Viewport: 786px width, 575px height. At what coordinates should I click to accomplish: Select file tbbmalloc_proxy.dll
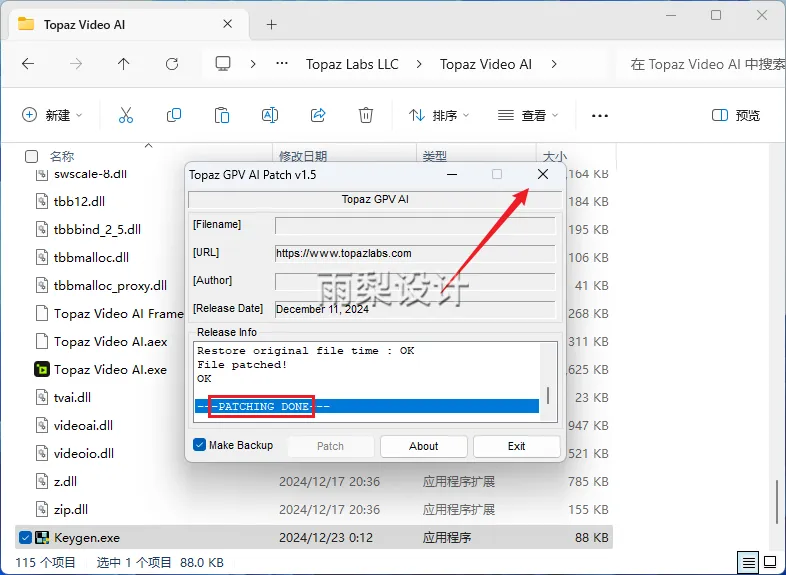110,286
